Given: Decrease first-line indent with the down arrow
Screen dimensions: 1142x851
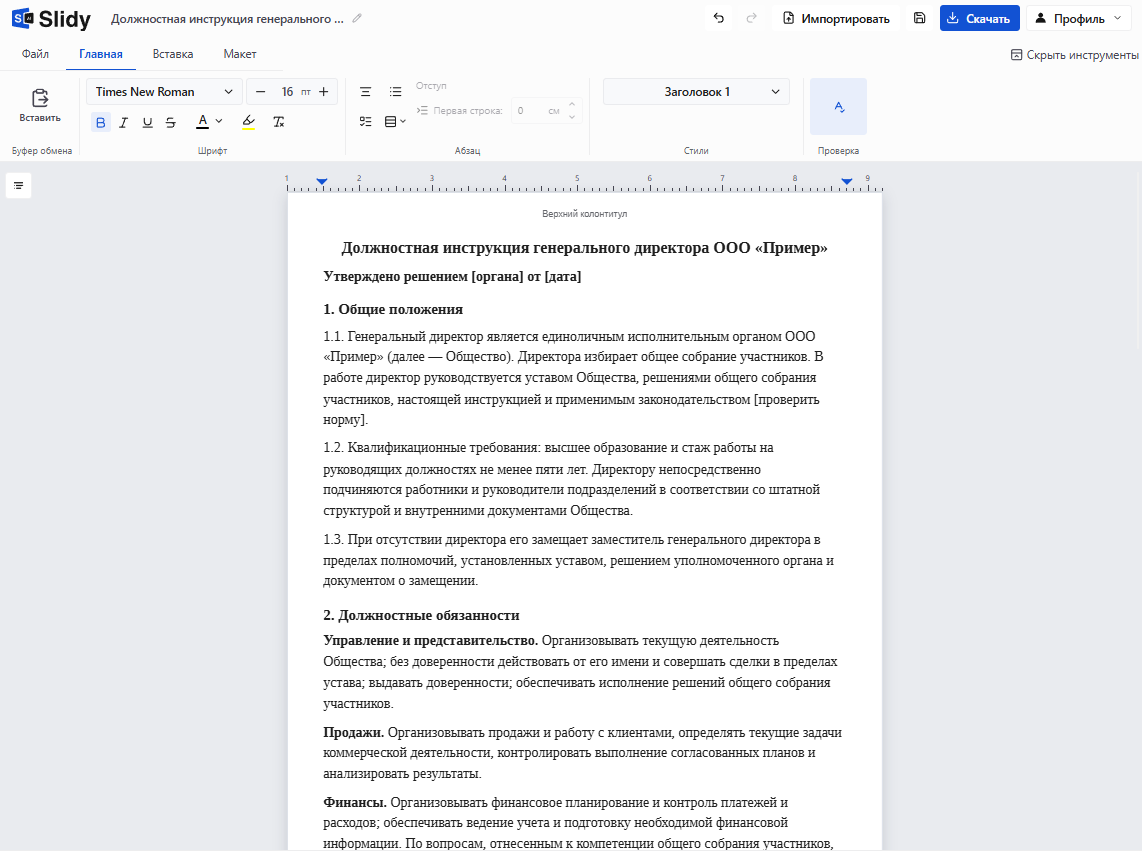Looking at the screenshot, I should click(572, 117).
